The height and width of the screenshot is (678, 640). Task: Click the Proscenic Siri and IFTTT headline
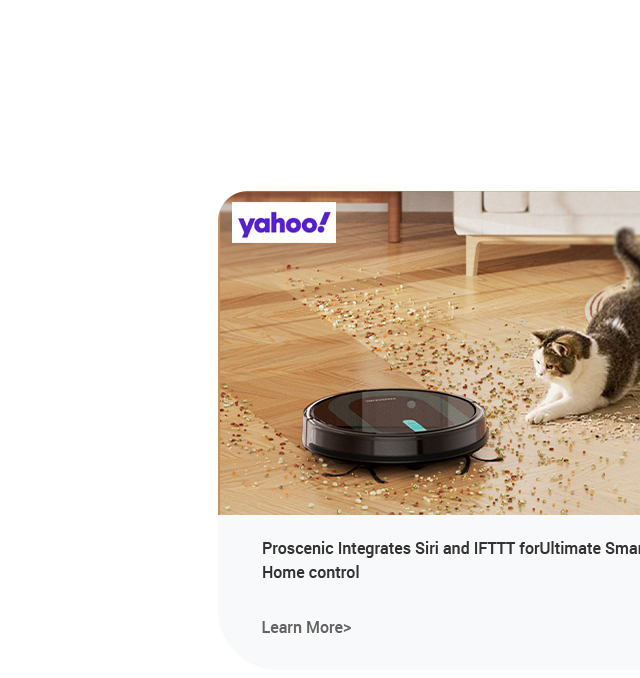click(x=451, y=560)
